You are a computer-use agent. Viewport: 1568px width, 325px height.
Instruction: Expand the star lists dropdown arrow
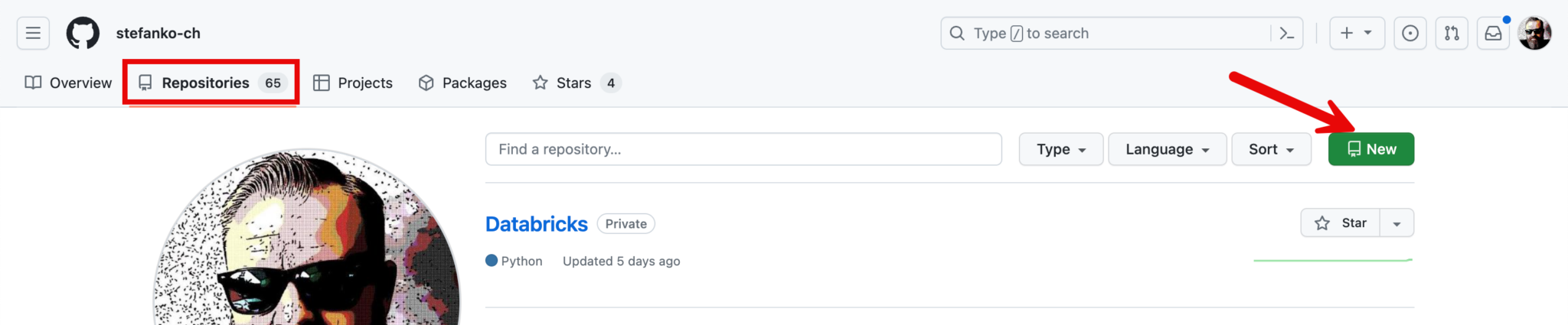[x=1397, y=223]
